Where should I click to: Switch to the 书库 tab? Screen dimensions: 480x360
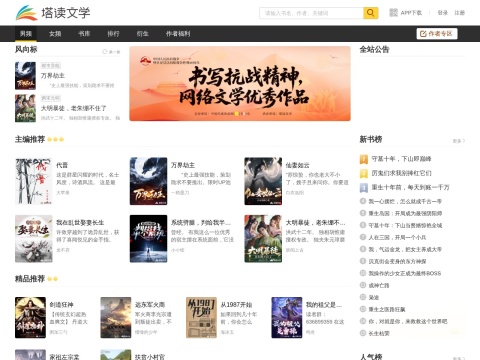coord(84,34)
